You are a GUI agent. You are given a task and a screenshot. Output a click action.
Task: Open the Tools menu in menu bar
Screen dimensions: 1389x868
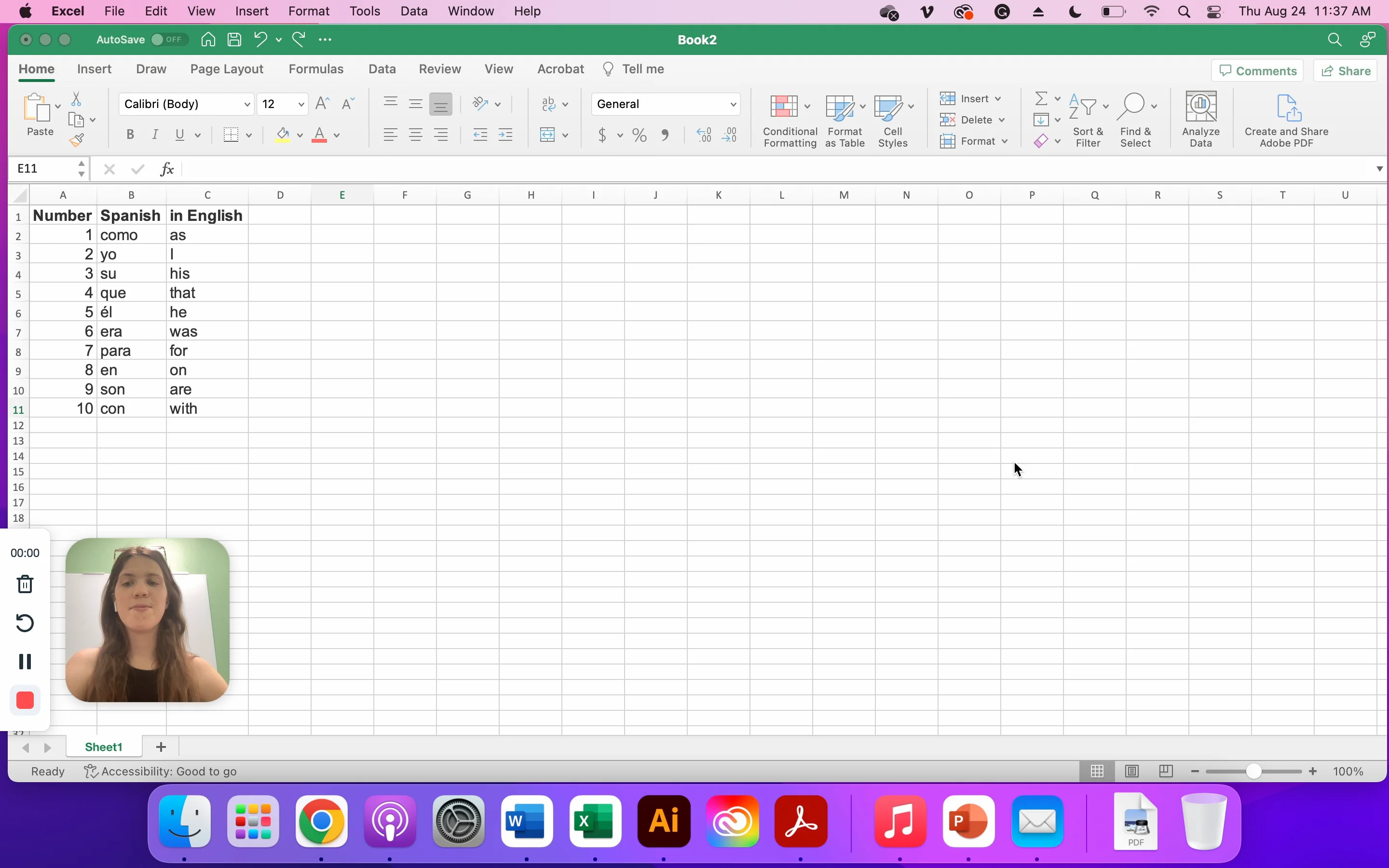(365, 12)
